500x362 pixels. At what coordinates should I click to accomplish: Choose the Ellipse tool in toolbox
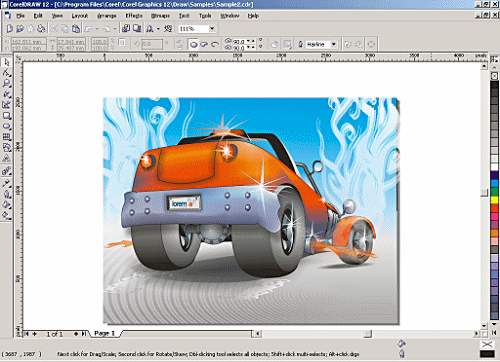[7, 126]
